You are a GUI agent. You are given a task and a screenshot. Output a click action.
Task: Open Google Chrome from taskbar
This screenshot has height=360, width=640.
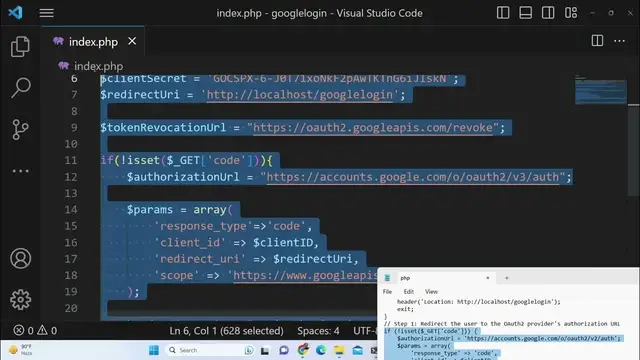[x=303, y=350]
